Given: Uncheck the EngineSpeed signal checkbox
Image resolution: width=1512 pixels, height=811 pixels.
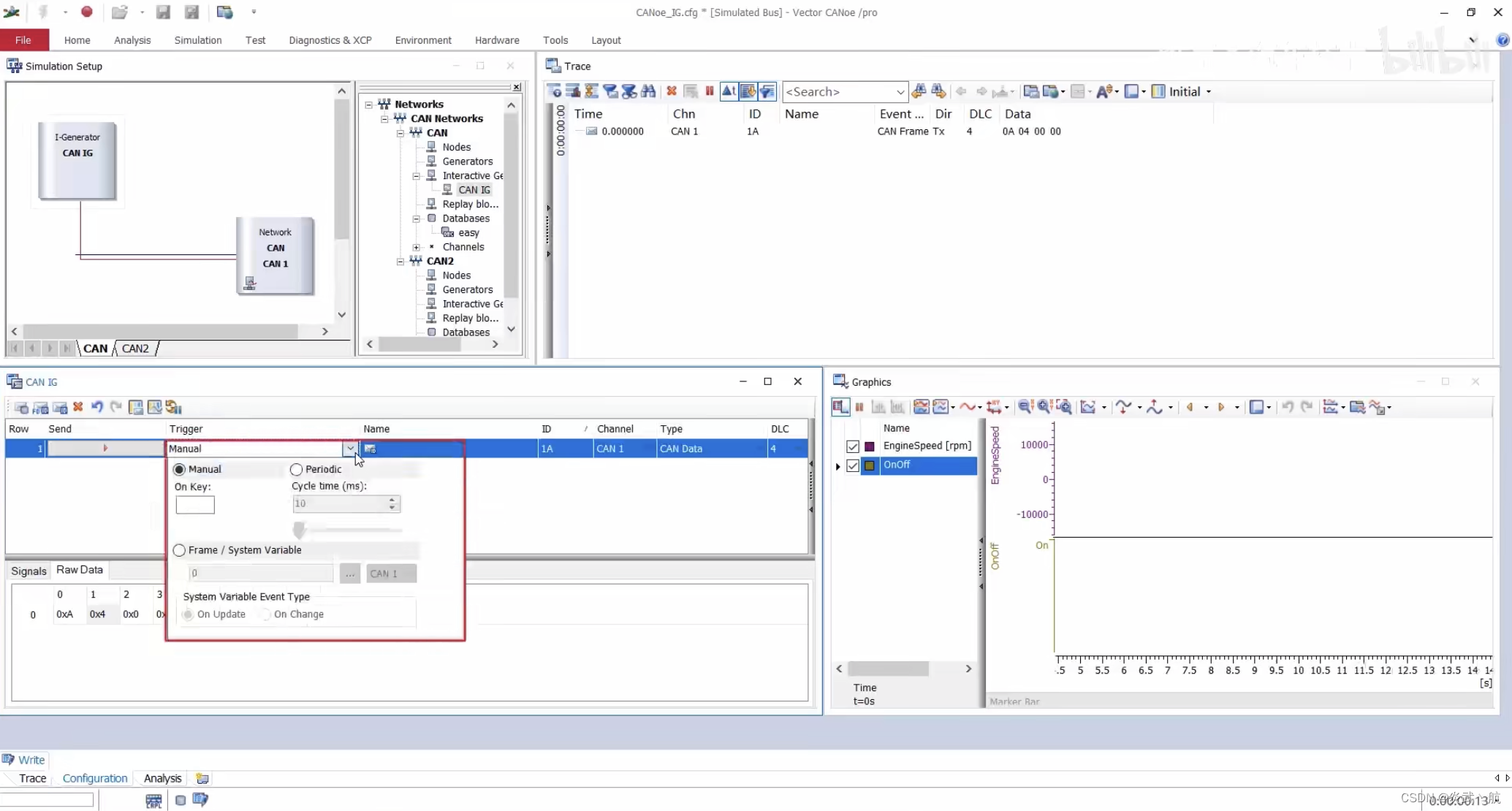Looking at the screenshot, I should tap(852, 446).
